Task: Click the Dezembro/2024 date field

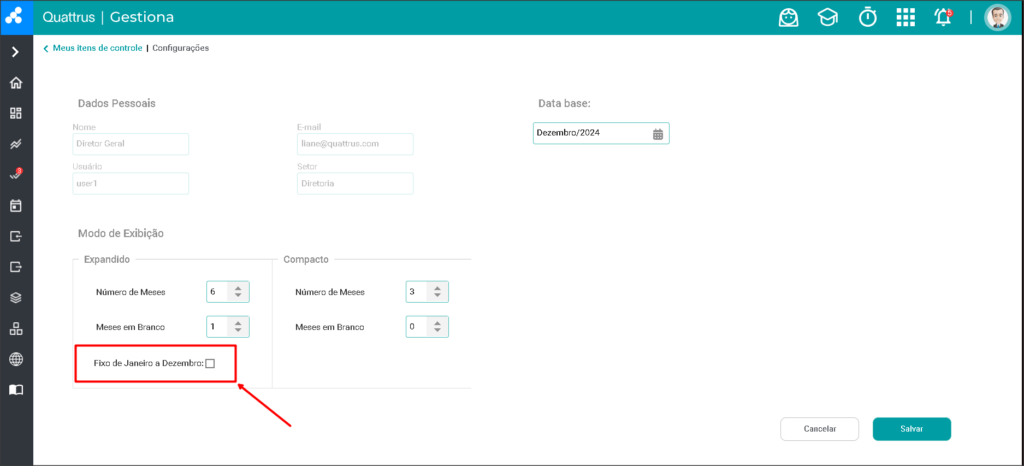Action: click(601, 133)
